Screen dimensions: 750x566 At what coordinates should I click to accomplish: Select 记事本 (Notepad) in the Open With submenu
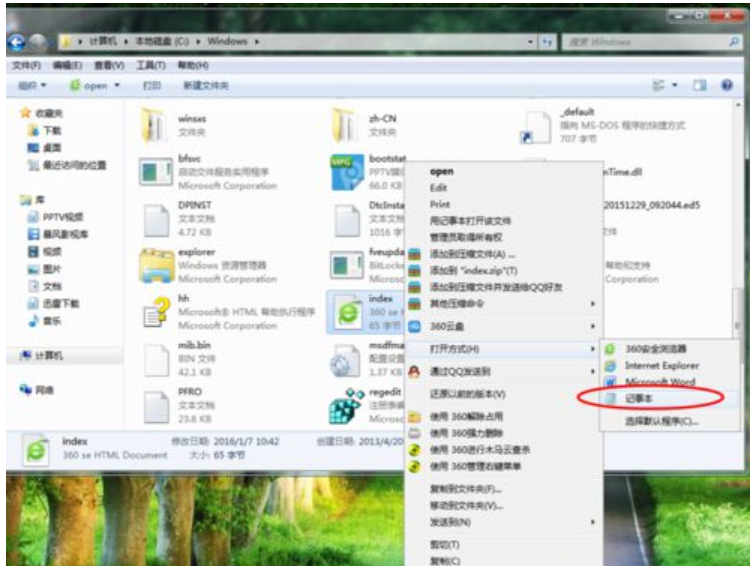[x=637, y=398]
